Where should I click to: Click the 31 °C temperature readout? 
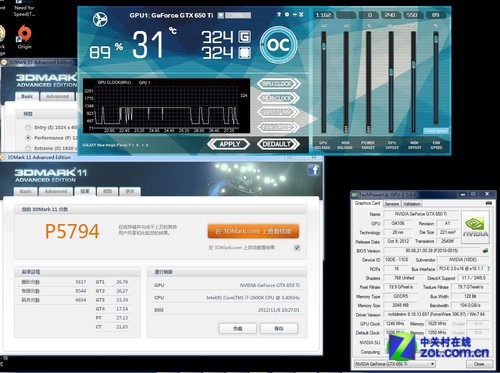click(x=154, y=44)
